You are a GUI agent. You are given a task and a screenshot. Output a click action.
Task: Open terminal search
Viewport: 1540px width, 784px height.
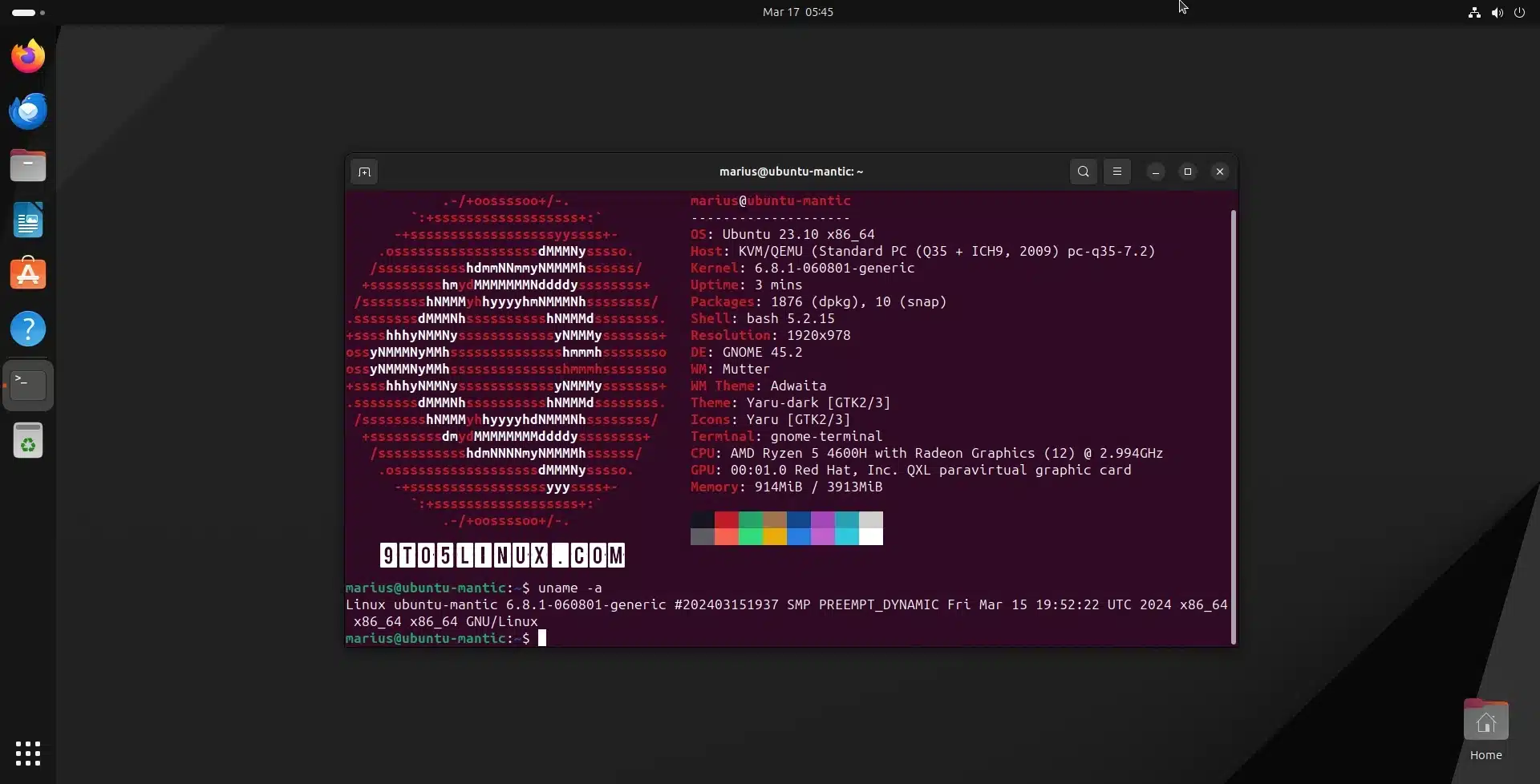pyautogui.click(x=1084, y=172)
